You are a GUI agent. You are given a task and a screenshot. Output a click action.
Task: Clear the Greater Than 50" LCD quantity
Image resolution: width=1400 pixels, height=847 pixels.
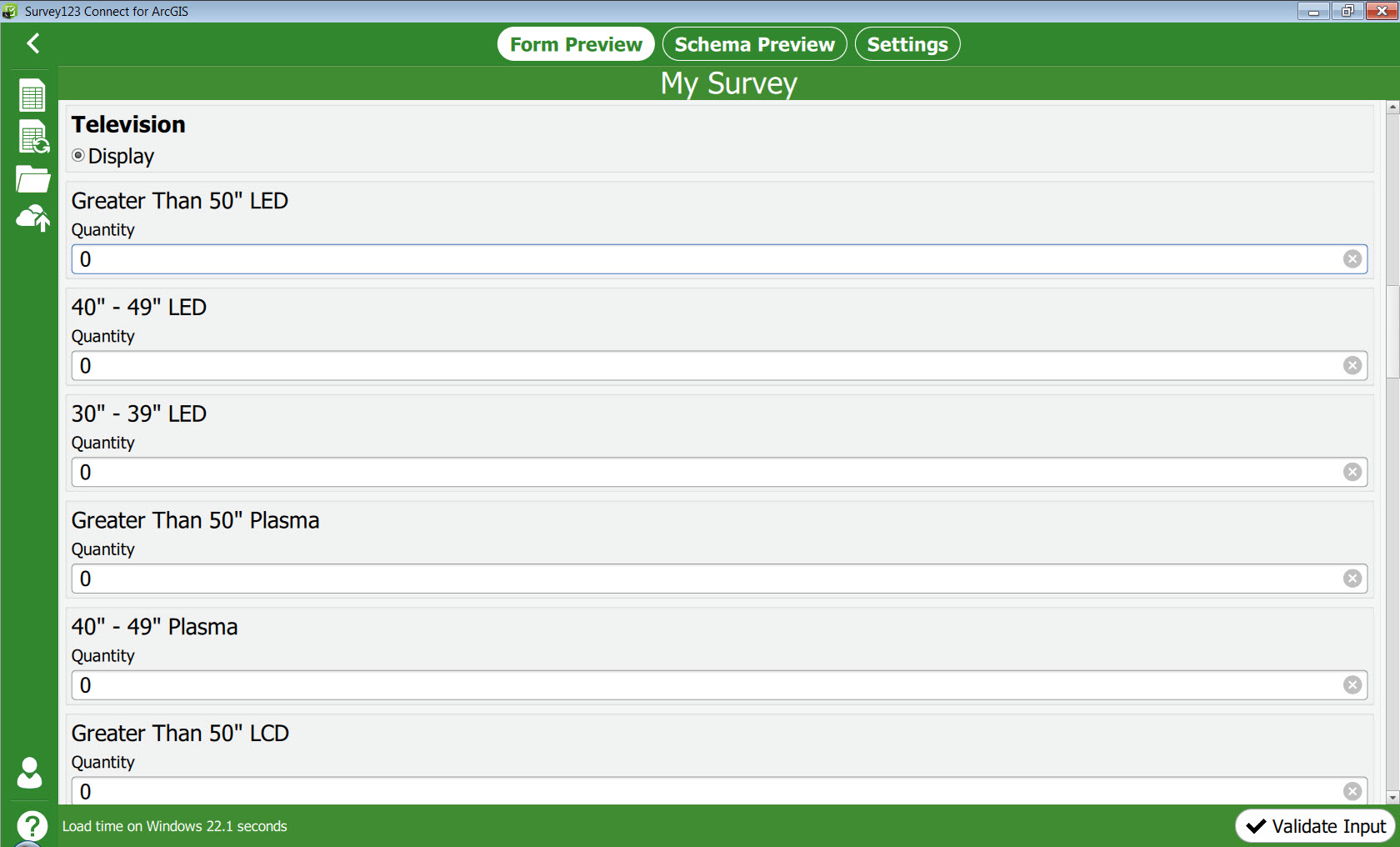[x=1352, y=791]
